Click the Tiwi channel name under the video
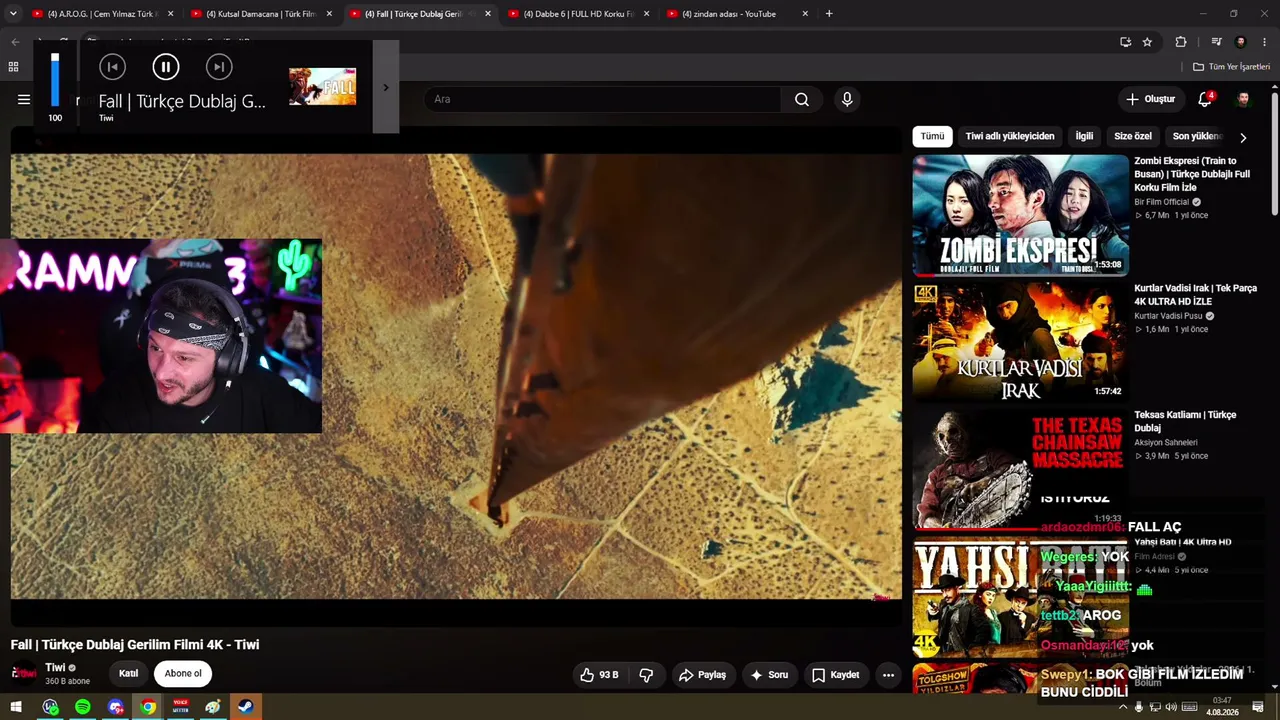 point(55,667)
